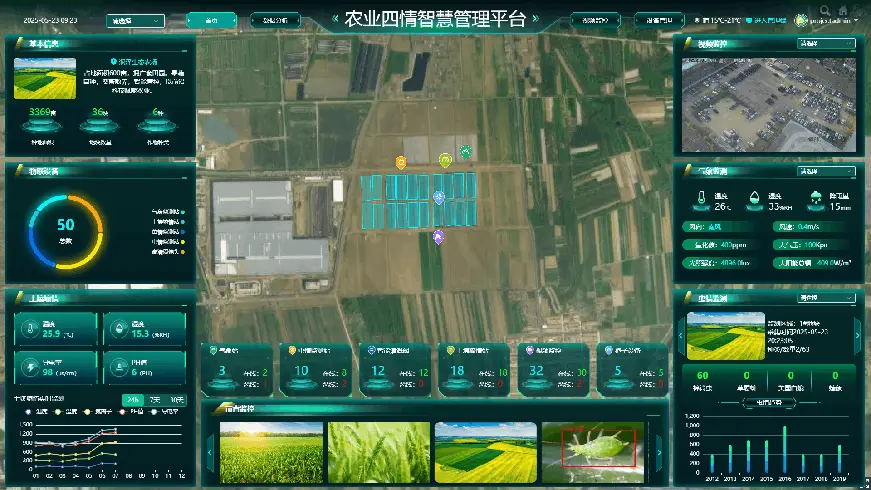Select the 24h time range tab
This screenshot has height=490, width=871.
(x=133, y=399)
